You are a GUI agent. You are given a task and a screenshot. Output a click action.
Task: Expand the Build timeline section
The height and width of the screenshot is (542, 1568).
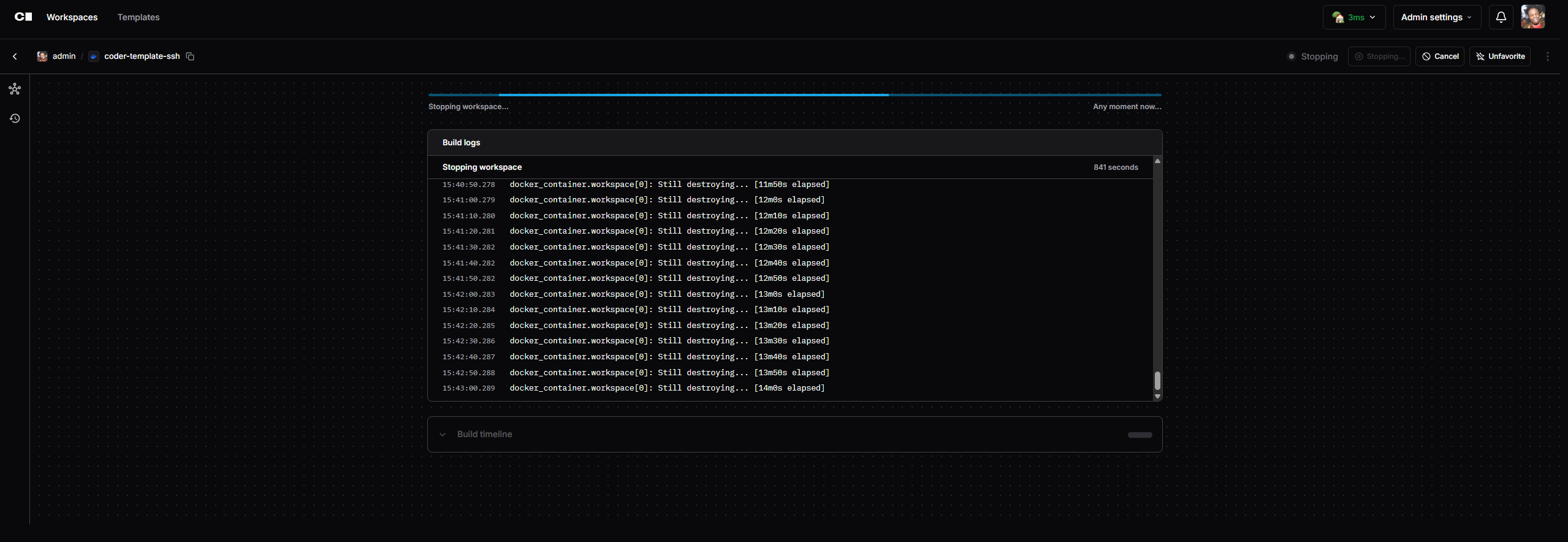click(x=795, y=435)
